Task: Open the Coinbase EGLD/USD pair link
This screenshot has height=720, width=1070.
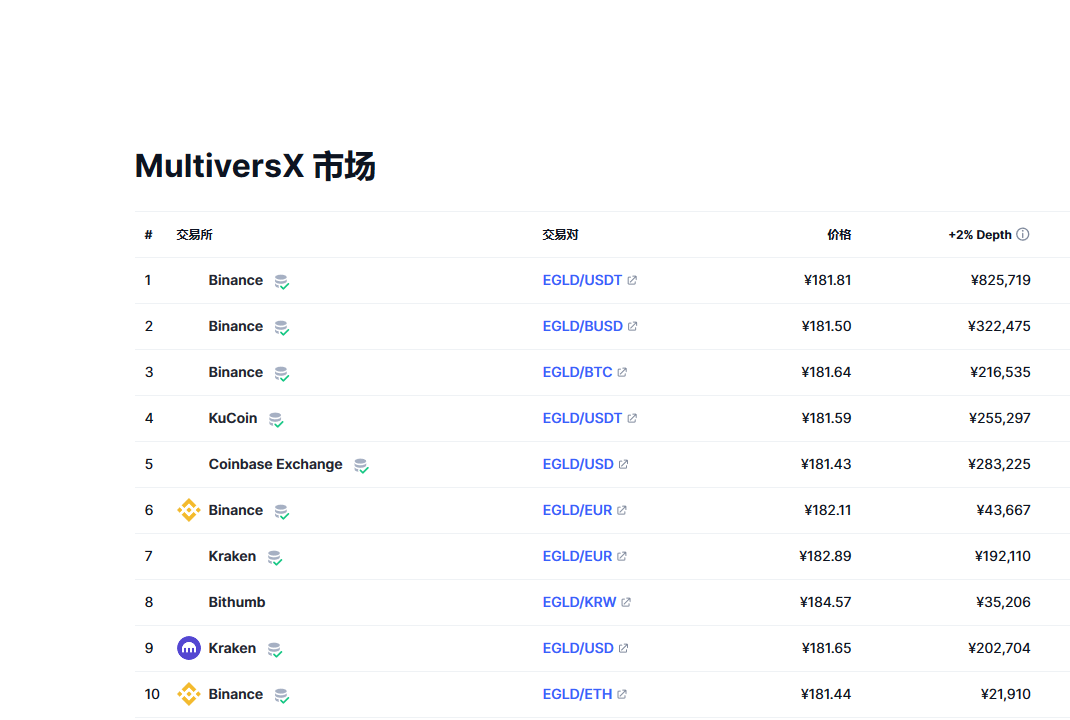Action: click(578, 464)
